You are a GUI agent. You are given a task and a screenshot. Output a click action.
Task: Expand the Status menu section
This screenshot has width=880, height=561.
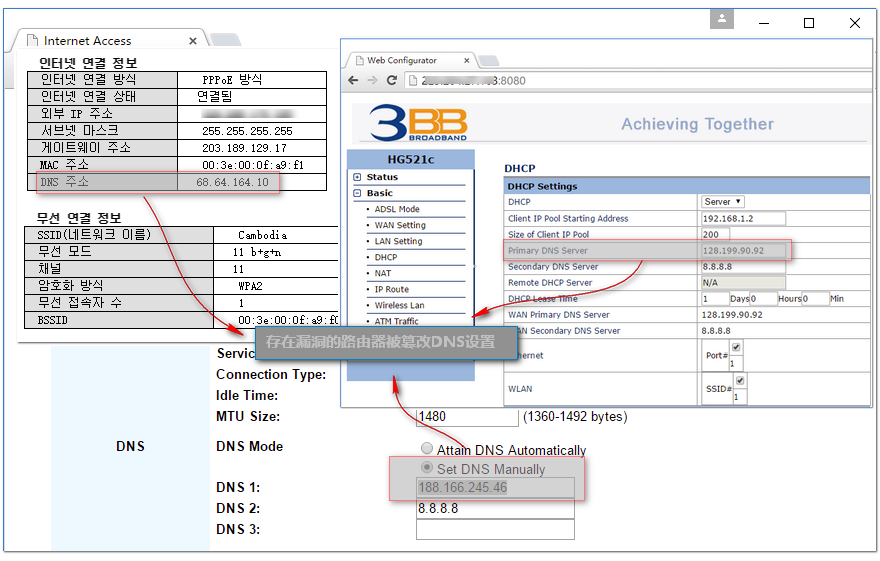pos(357,177)
